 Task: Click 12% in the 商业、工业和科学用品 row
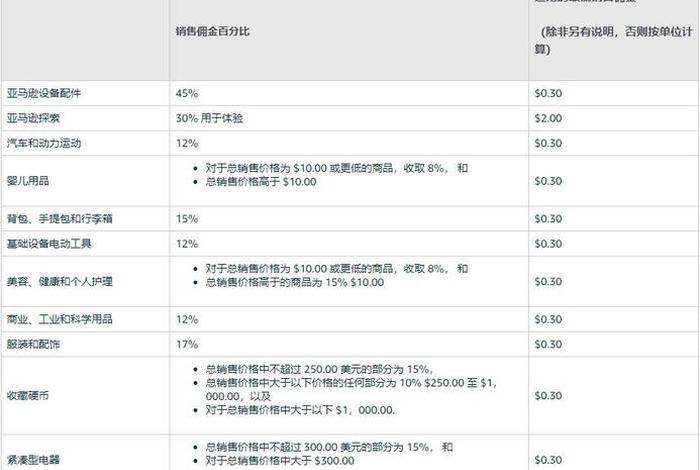point(187,320)
